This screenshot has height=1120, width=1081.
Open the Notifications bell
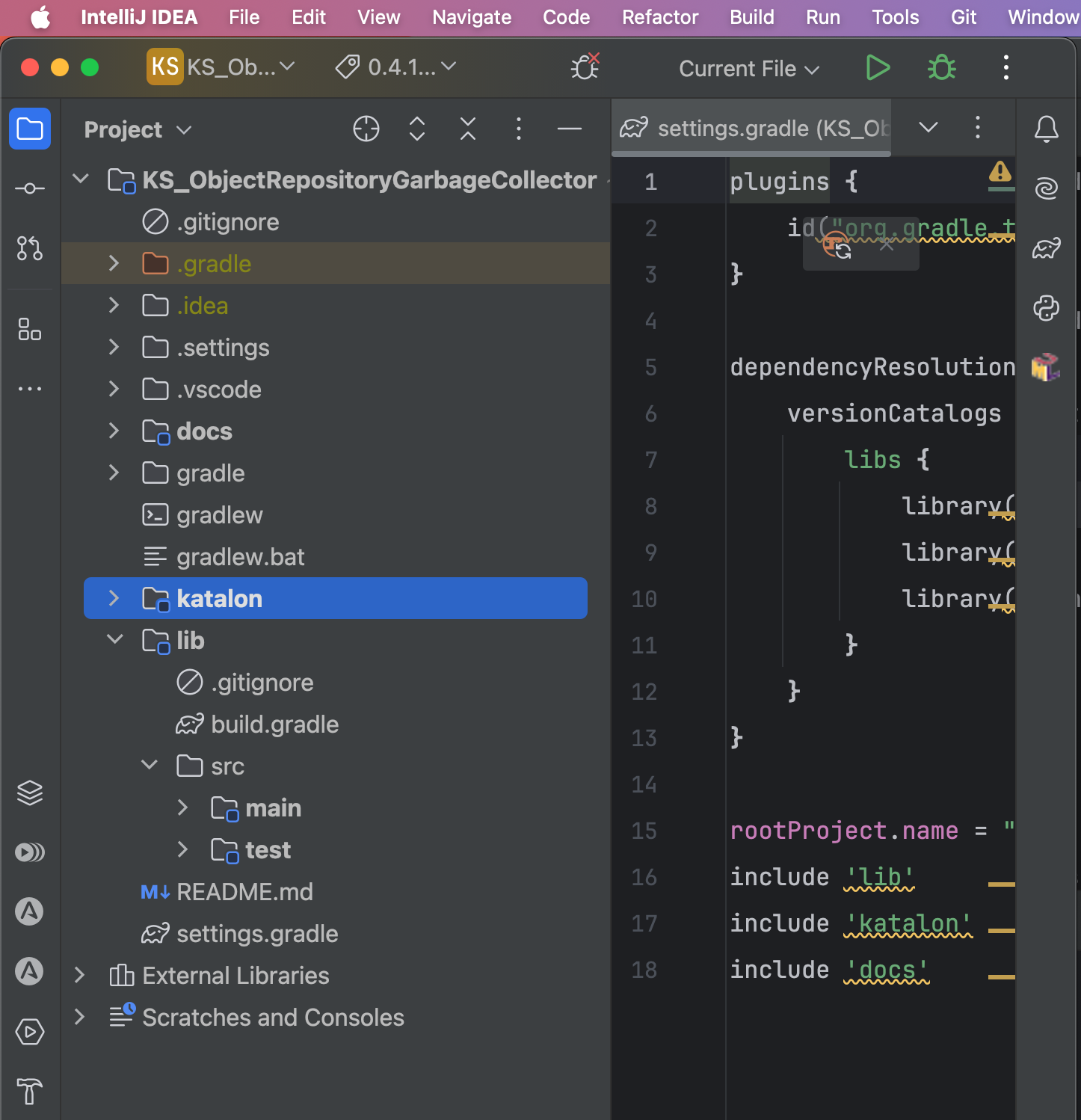pyautogui.click(x=1047, y=129)
